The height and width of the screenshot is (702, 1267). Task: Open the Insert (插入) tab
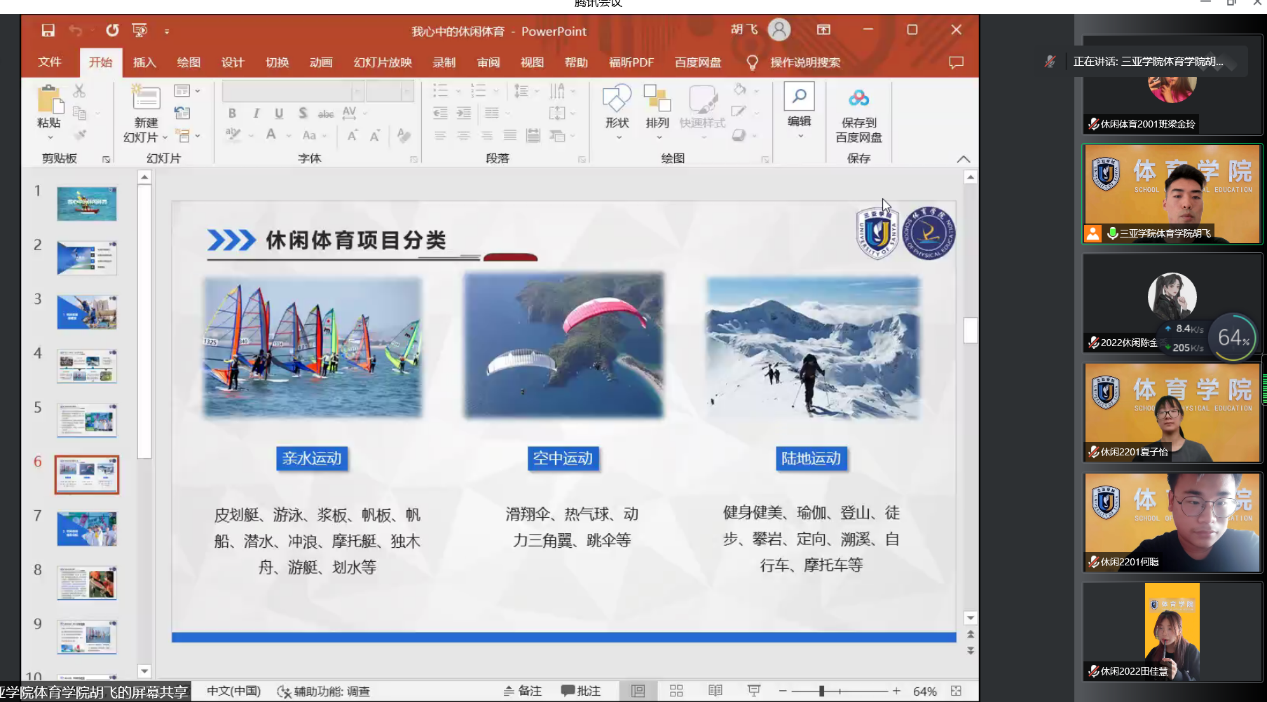[x=145, y=62]
